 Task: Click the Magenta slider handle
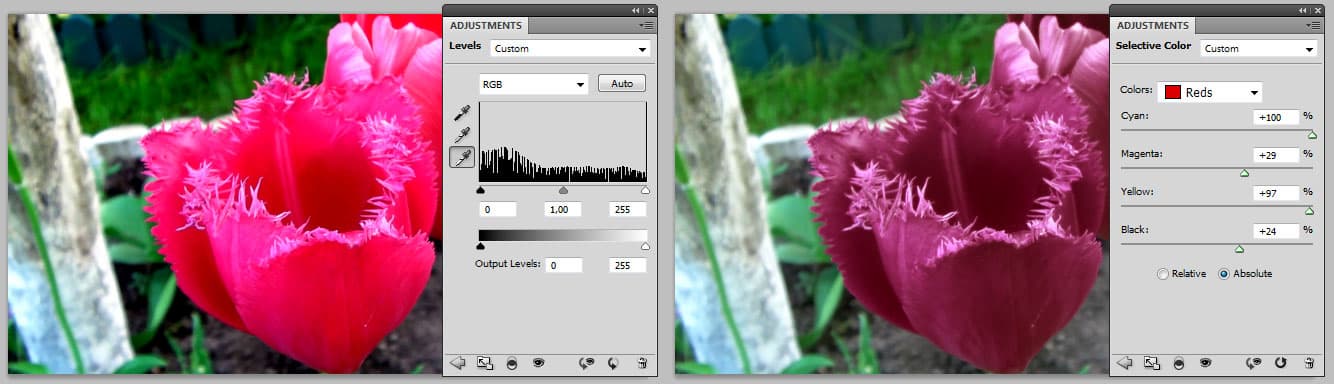point(1244,173)
